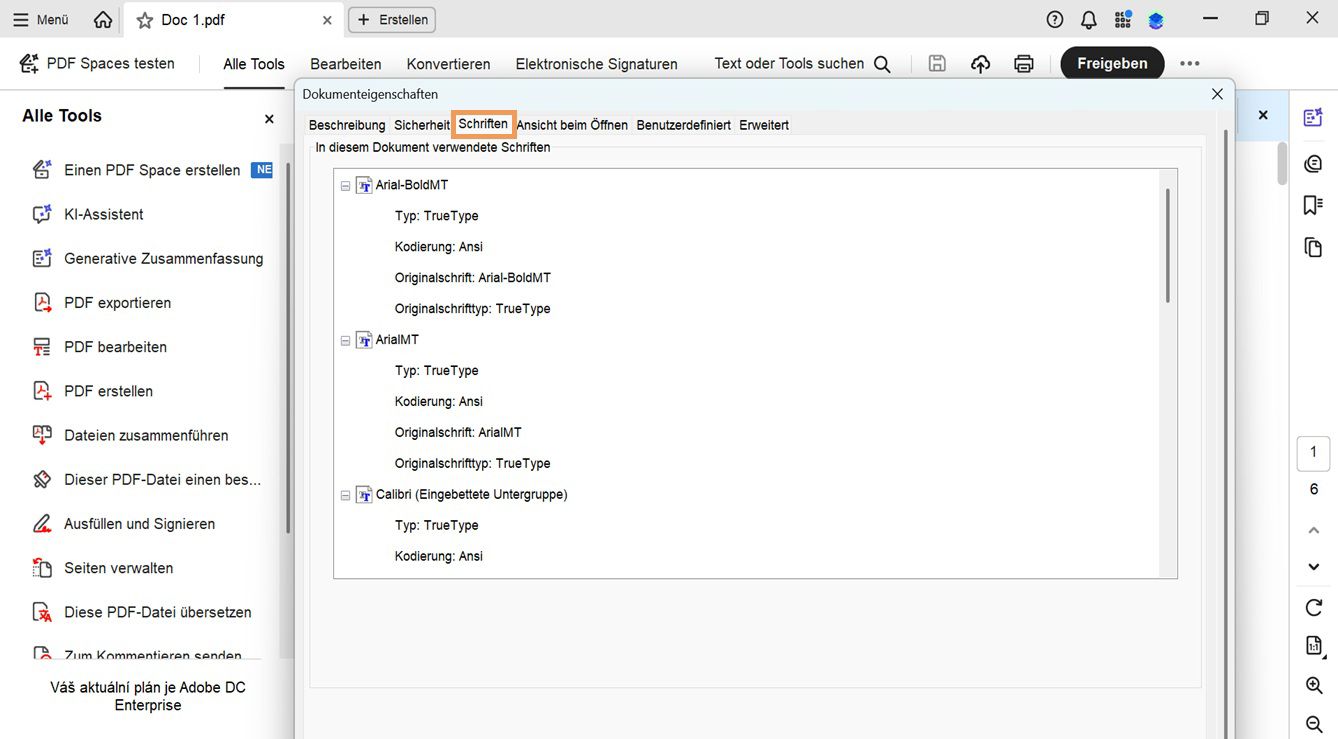The width and height of the screenshot is (1338, 739).
Task: Open the Ansicht beim Öffnen tab
Action: 572,125
